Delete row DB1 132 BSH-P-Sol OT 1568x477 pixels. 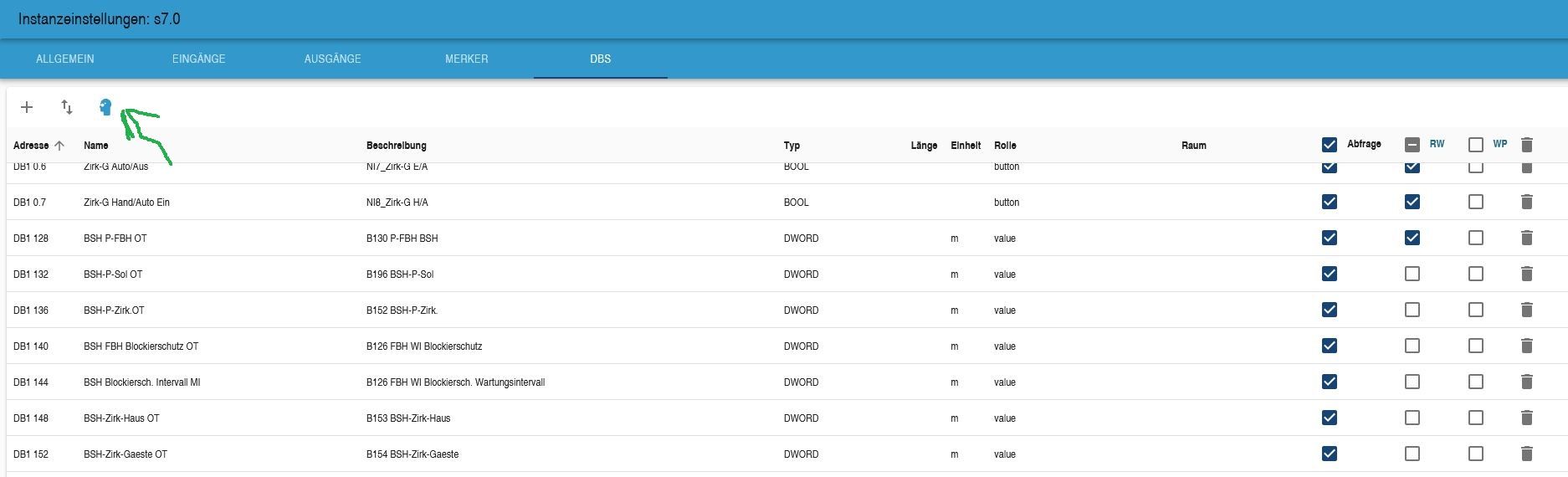(1526, 274)
